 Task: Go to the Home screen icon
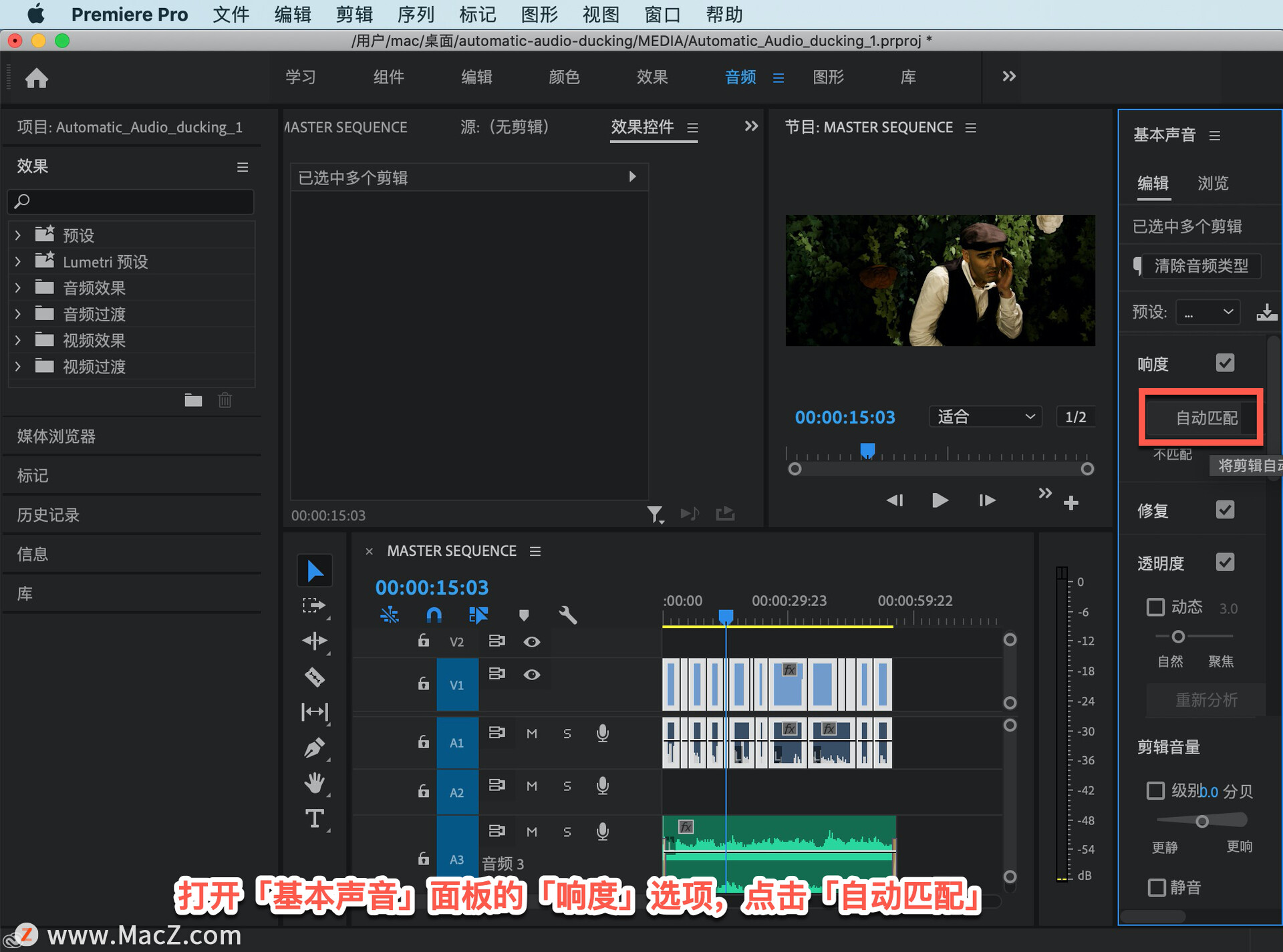coord(37,78)
